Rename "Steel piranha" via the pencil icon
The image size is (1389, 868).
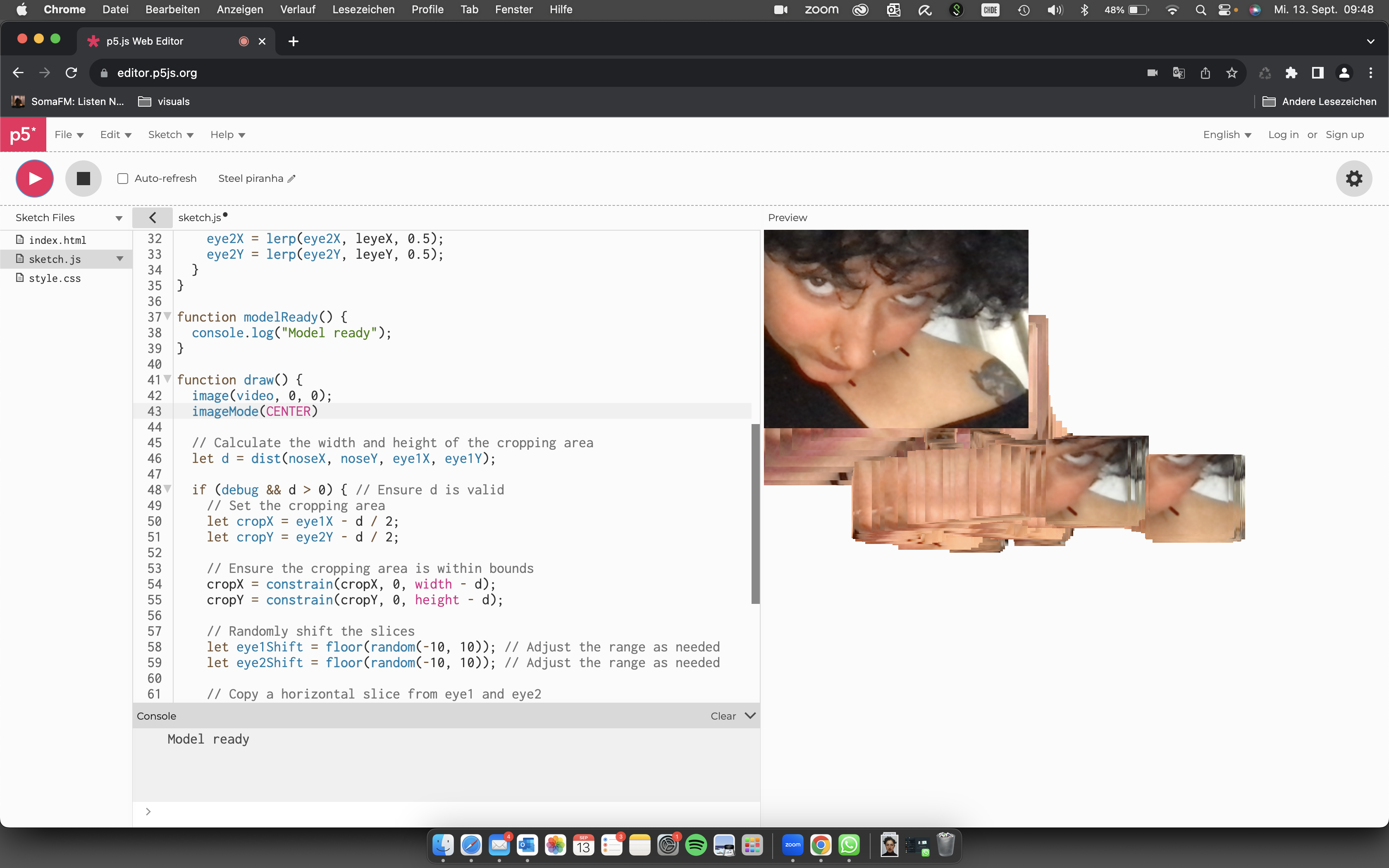[x=291, y=179]
